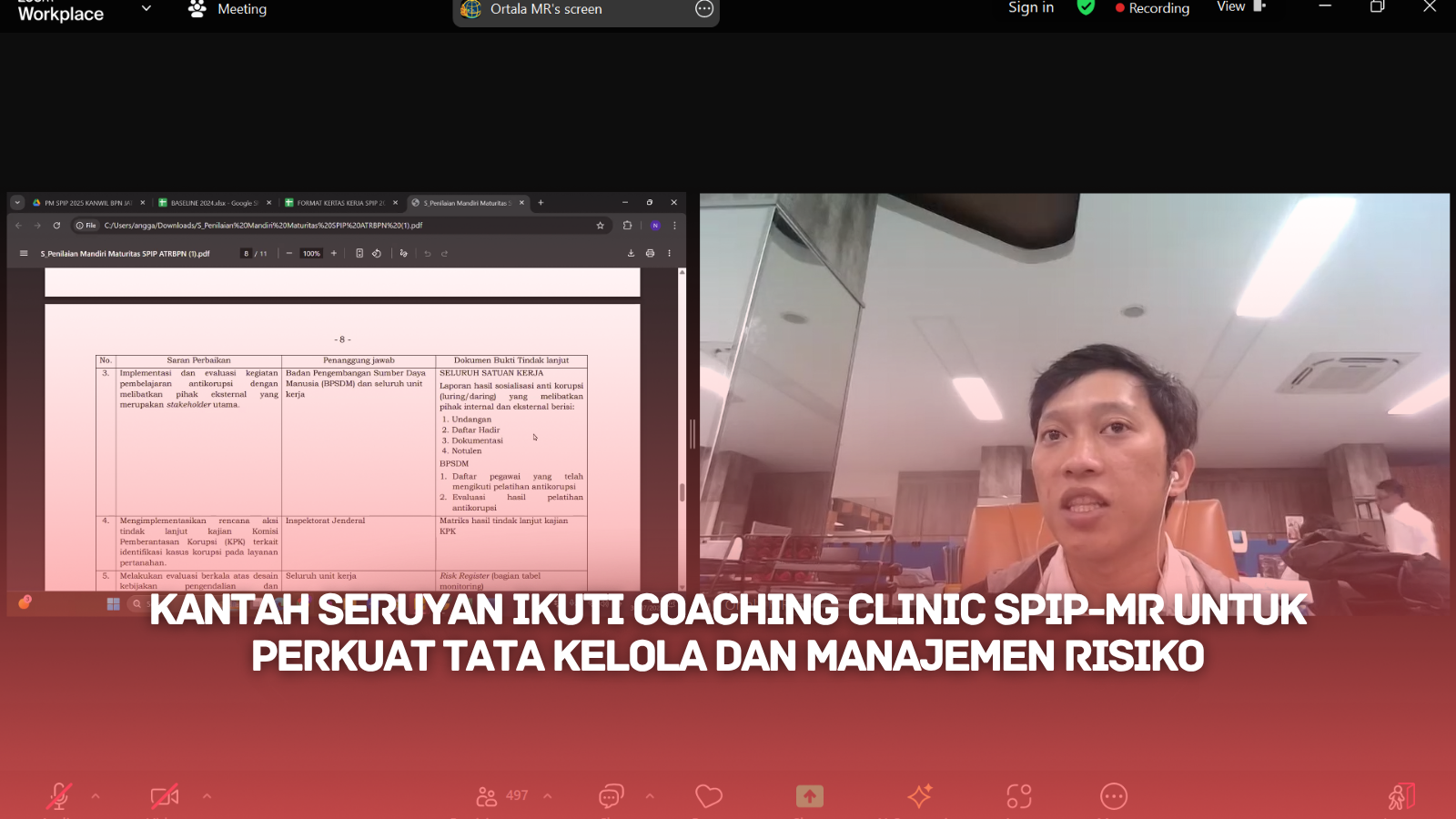The height and width of the screenshot is (819, 1456).
Task: Expand the Workplace dropdown chevron
Action: 146,9
